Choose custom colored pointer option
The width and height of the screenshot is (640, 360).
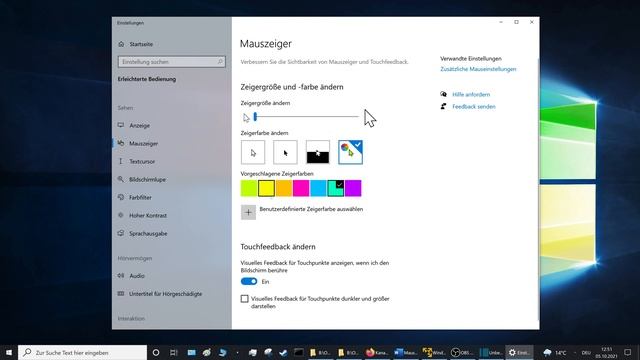tap(350, 152)
